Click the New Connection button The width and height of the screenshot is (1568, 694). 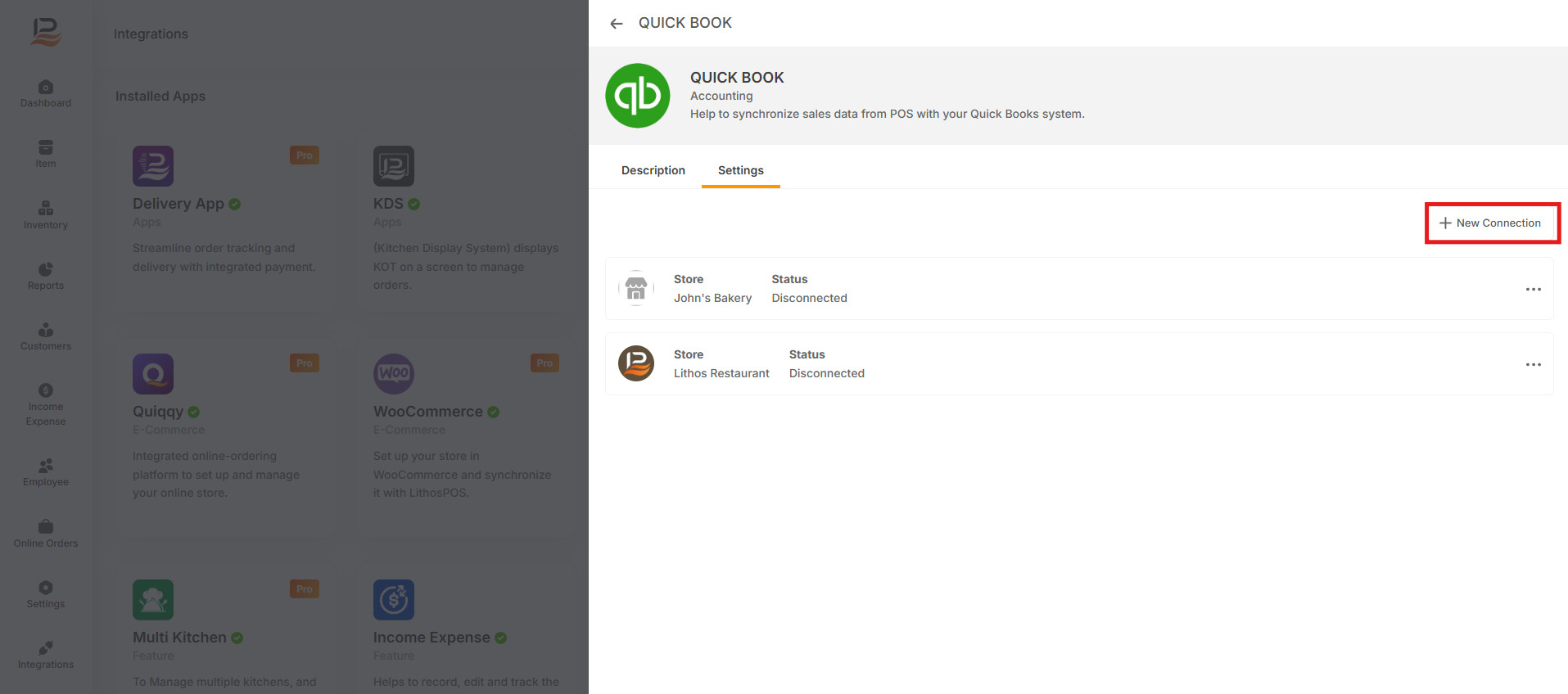[1491, 223]
